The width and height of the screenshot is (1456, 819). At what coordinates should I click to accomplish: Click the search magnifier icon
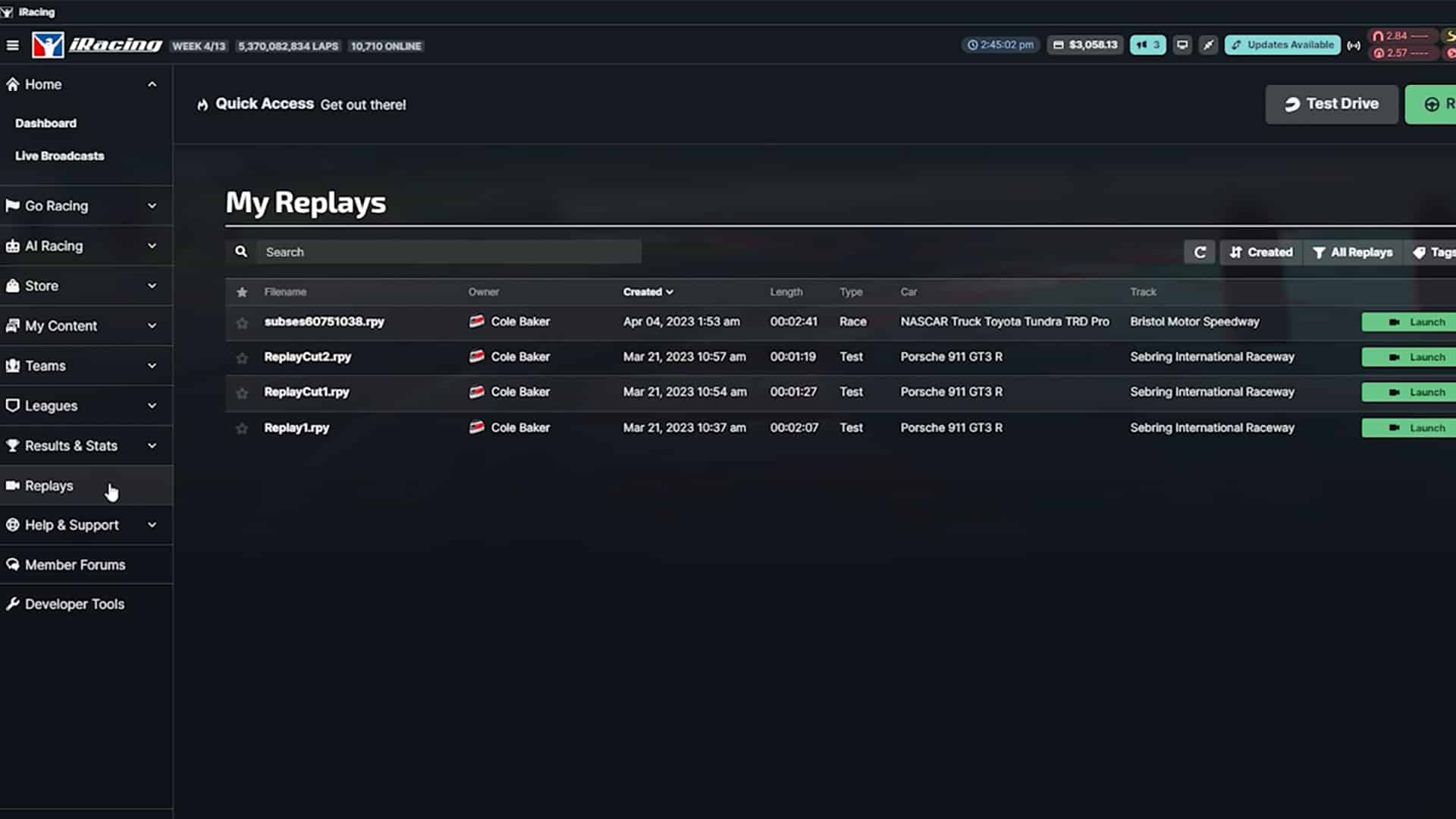(241, 251)
